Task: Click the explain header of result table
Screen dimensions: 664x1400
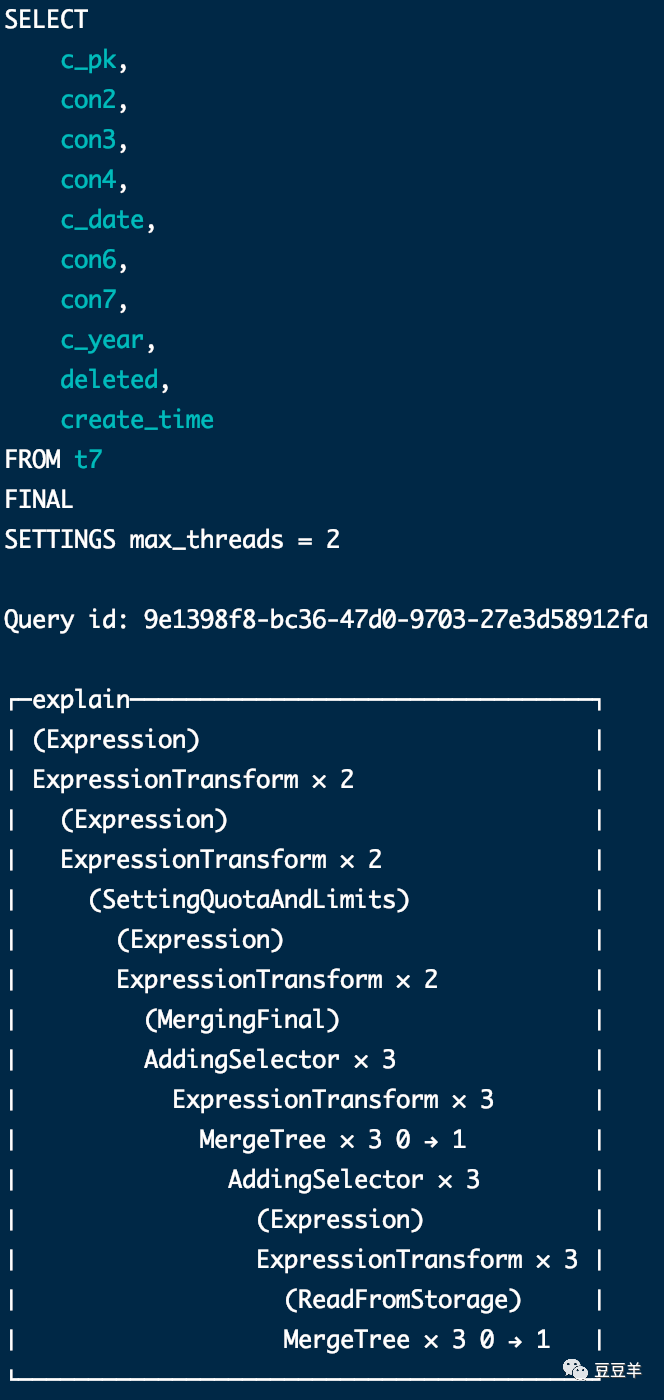Action: click(81, 700)
